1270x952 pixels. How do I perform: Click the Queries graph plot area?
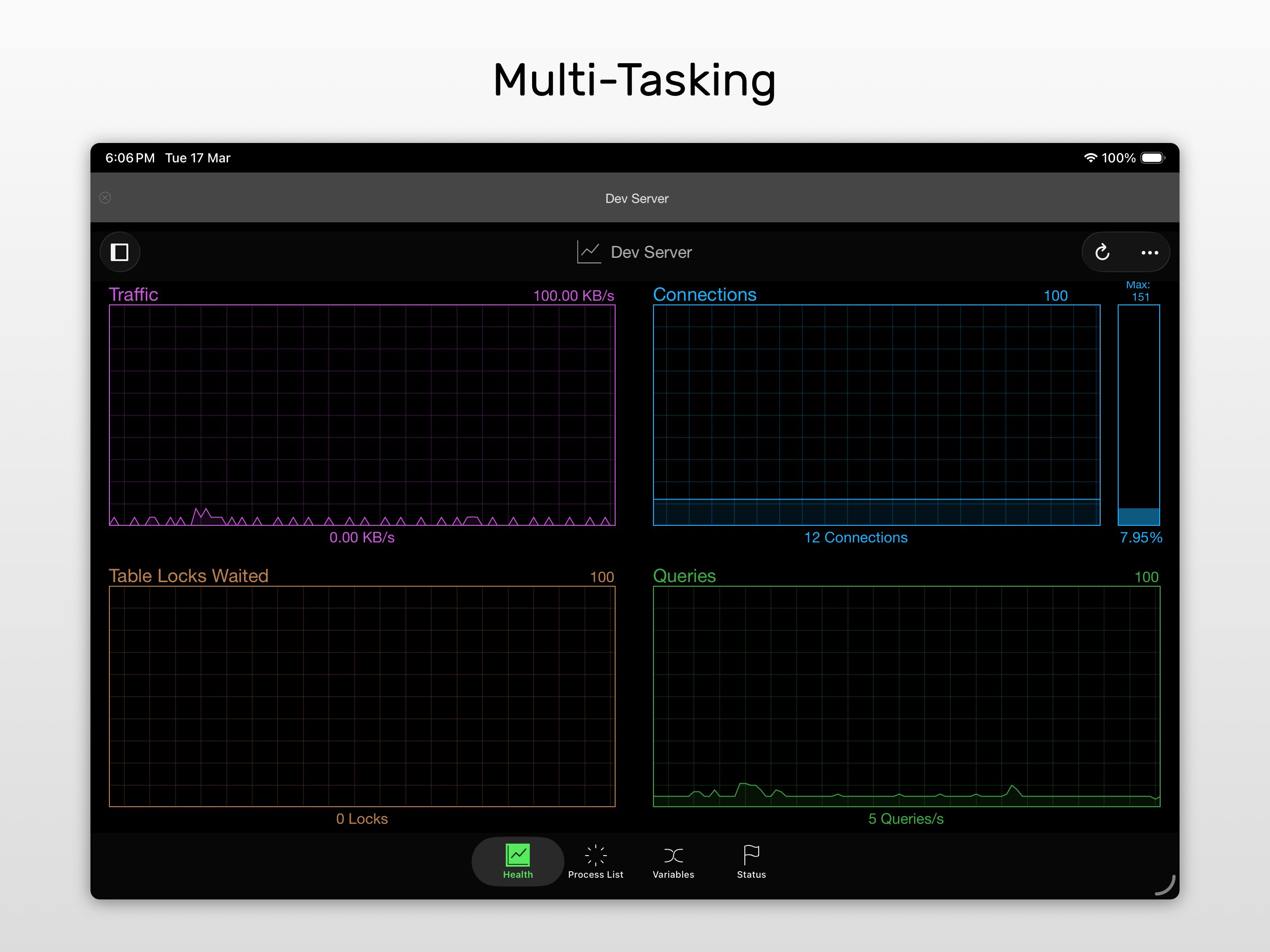tap(906, 696)
